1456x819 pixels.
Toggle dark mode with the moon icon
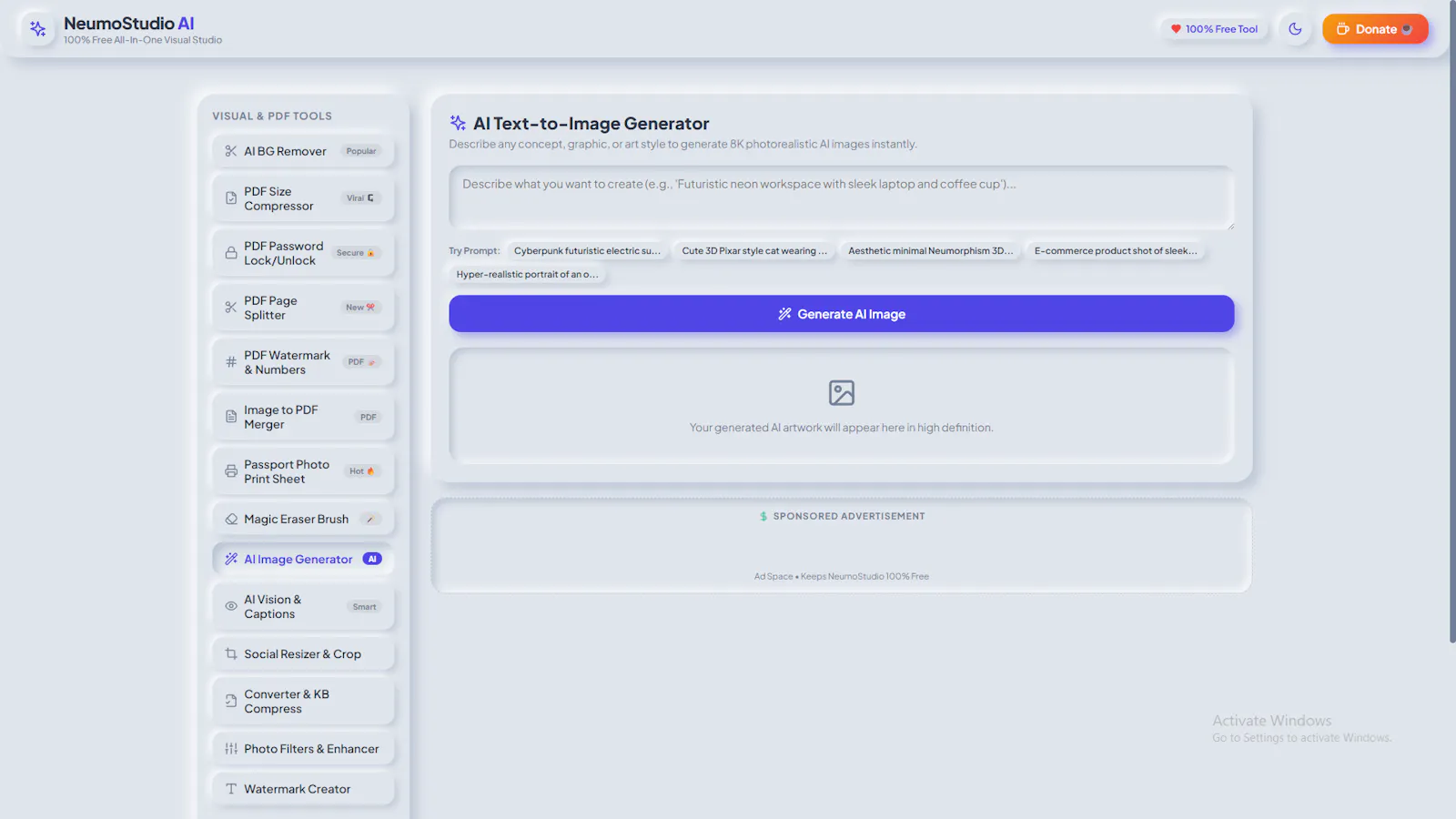pyautogui.click(x=1295, y=29)
